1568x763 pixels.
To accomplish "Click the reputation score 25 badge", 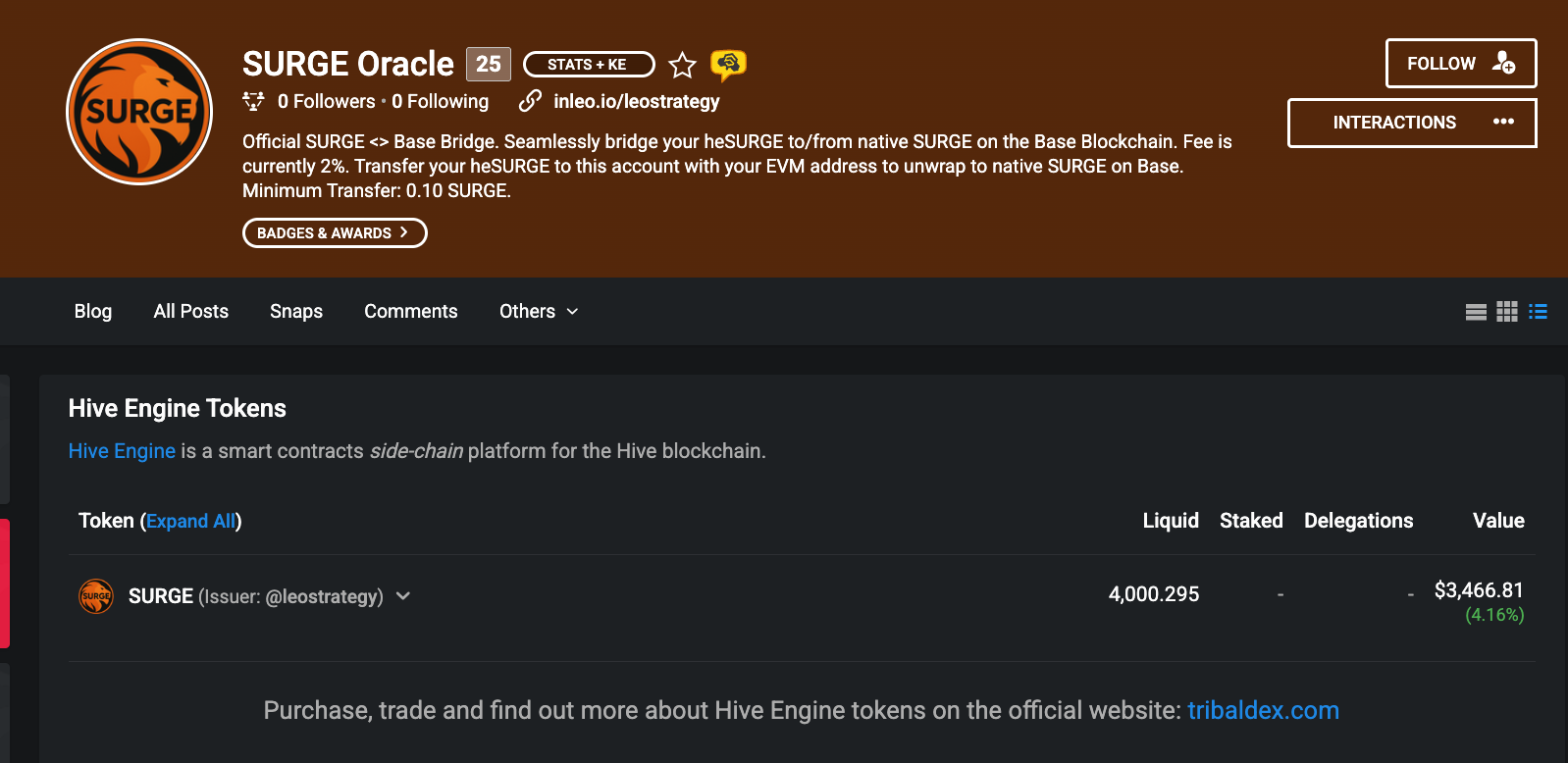I will pyautogui.click(x=488, y=64).
